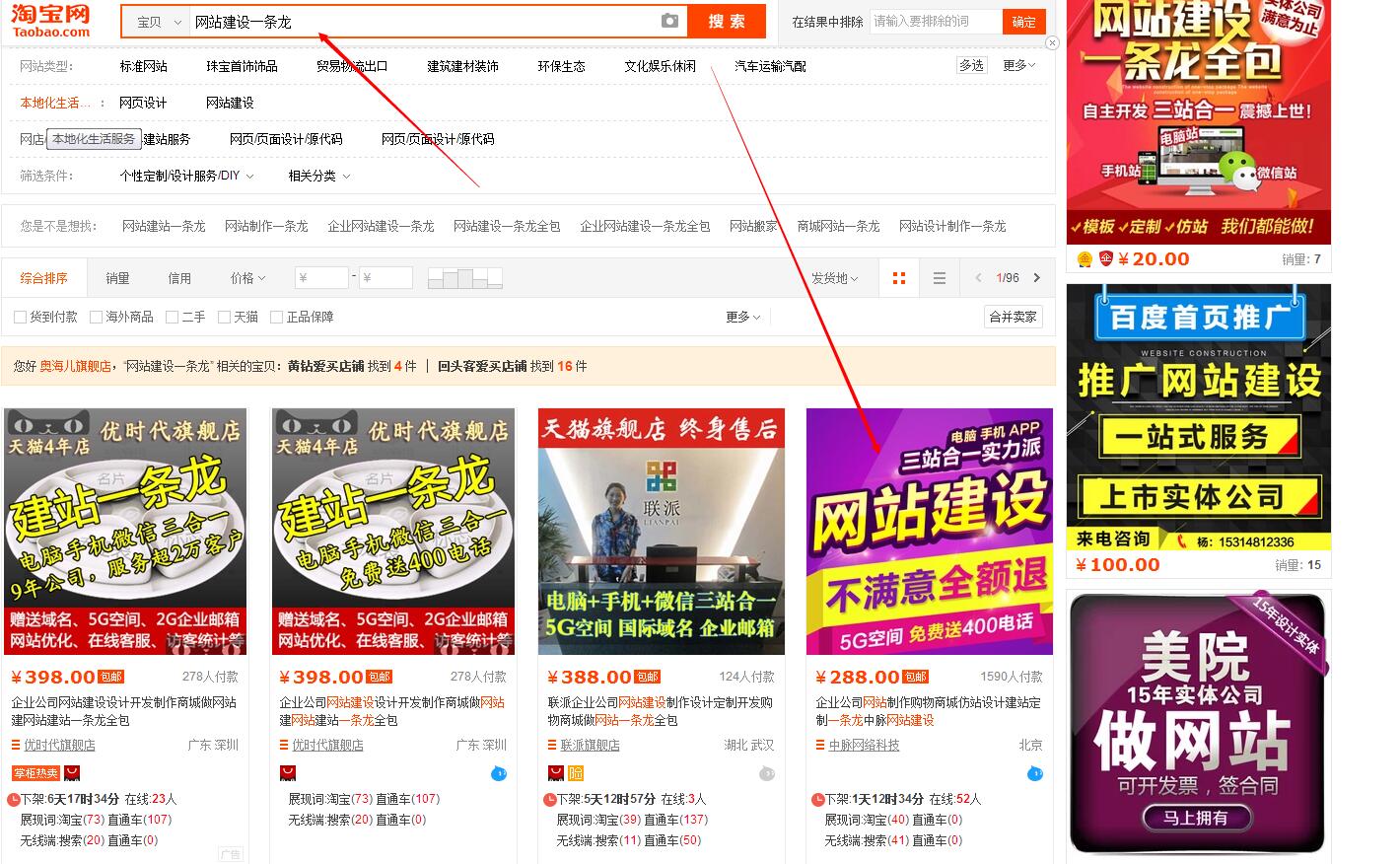This screenshot has height=864, width=1400.
Task: Open 价格 sort dropdown
Action: pyautogui.click(x=247, y=278)
